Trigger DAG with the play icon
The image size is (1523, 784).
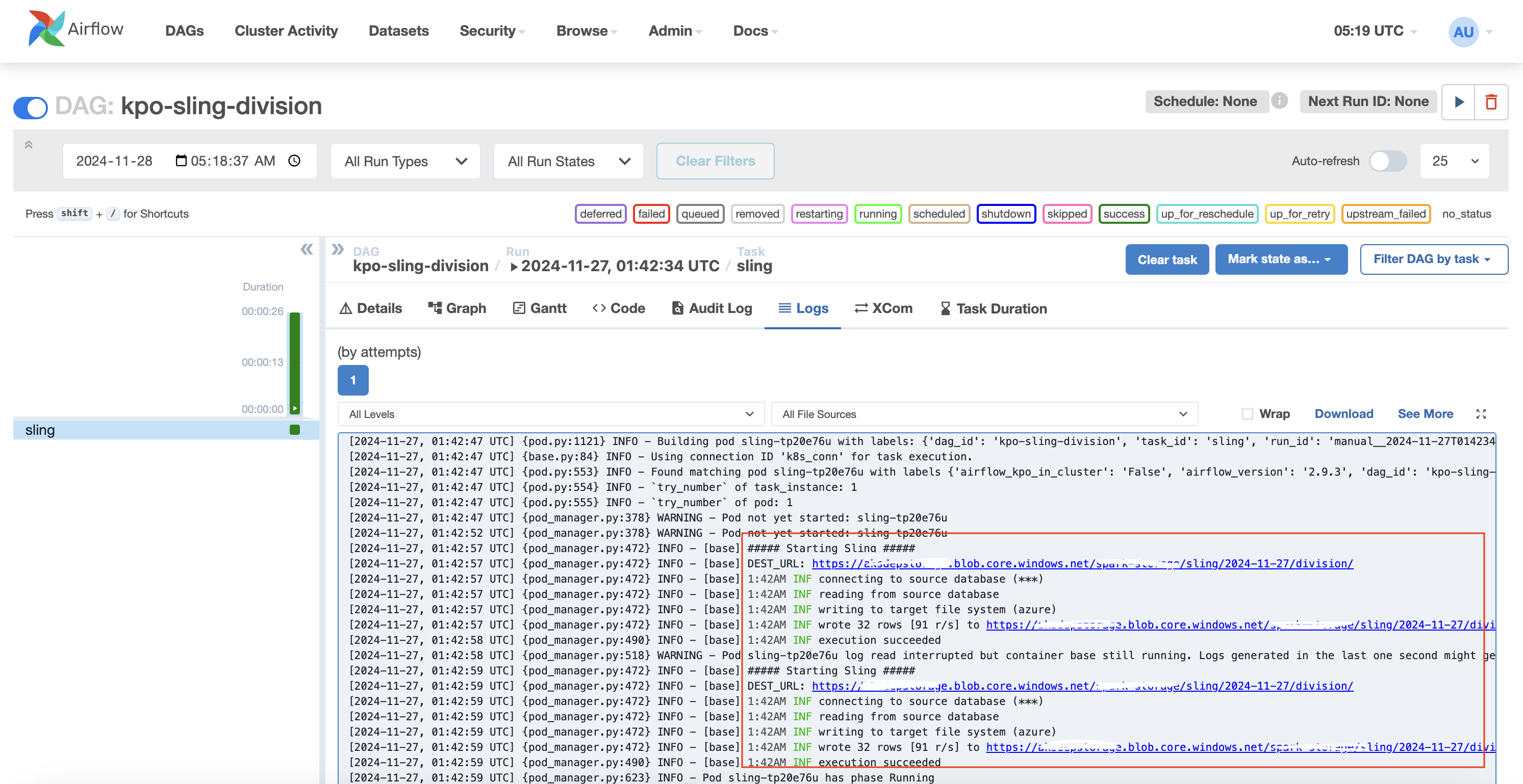coord(1459,102)
